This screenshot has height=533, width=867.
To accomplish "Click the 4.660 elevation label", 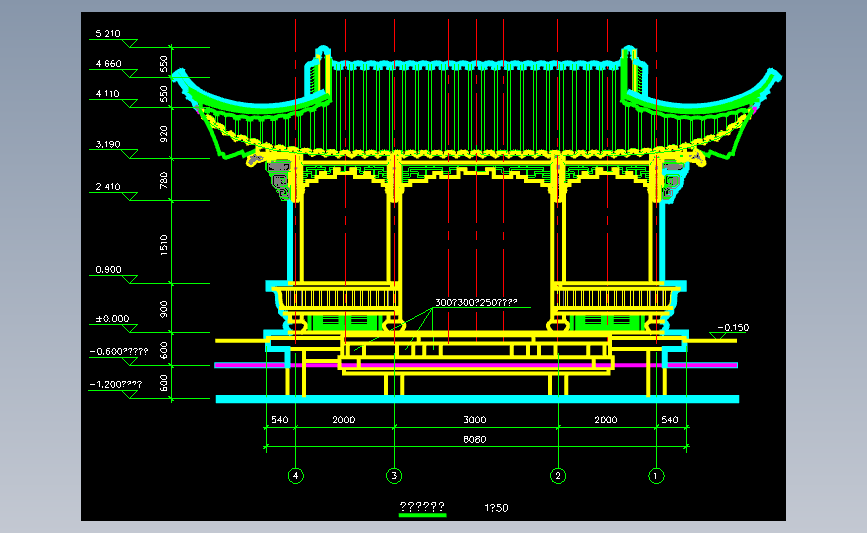I will pyautogui.click(x=108, y=64).
